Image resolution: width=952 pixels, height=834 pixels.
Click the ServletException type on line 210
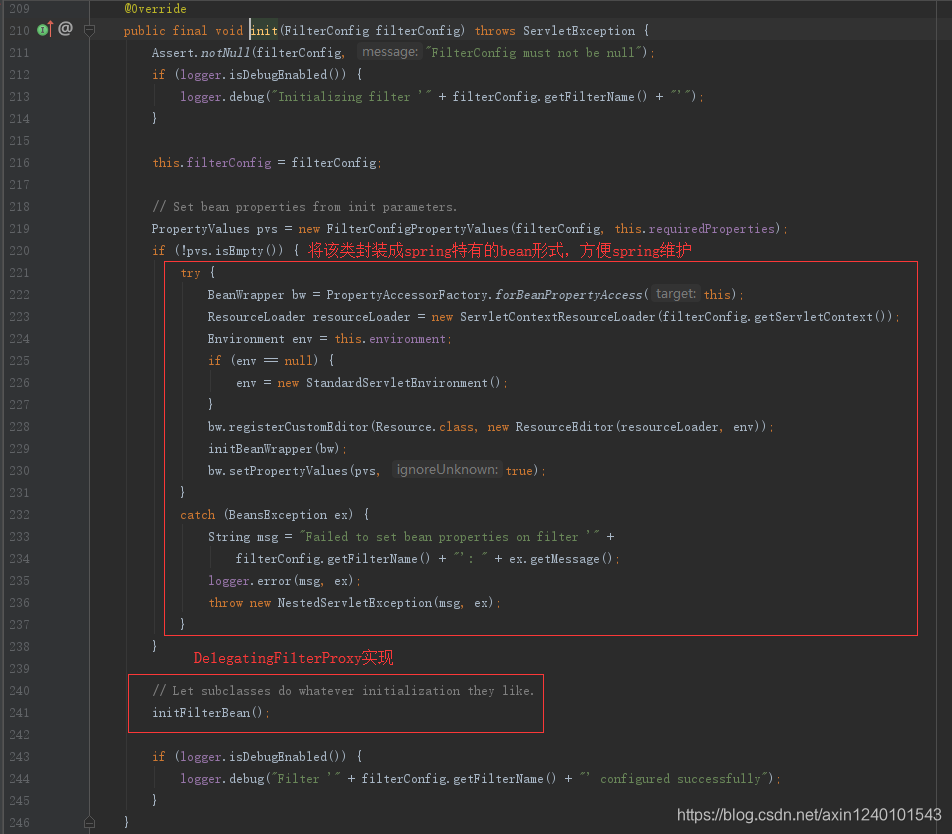(x=579, y=30)
